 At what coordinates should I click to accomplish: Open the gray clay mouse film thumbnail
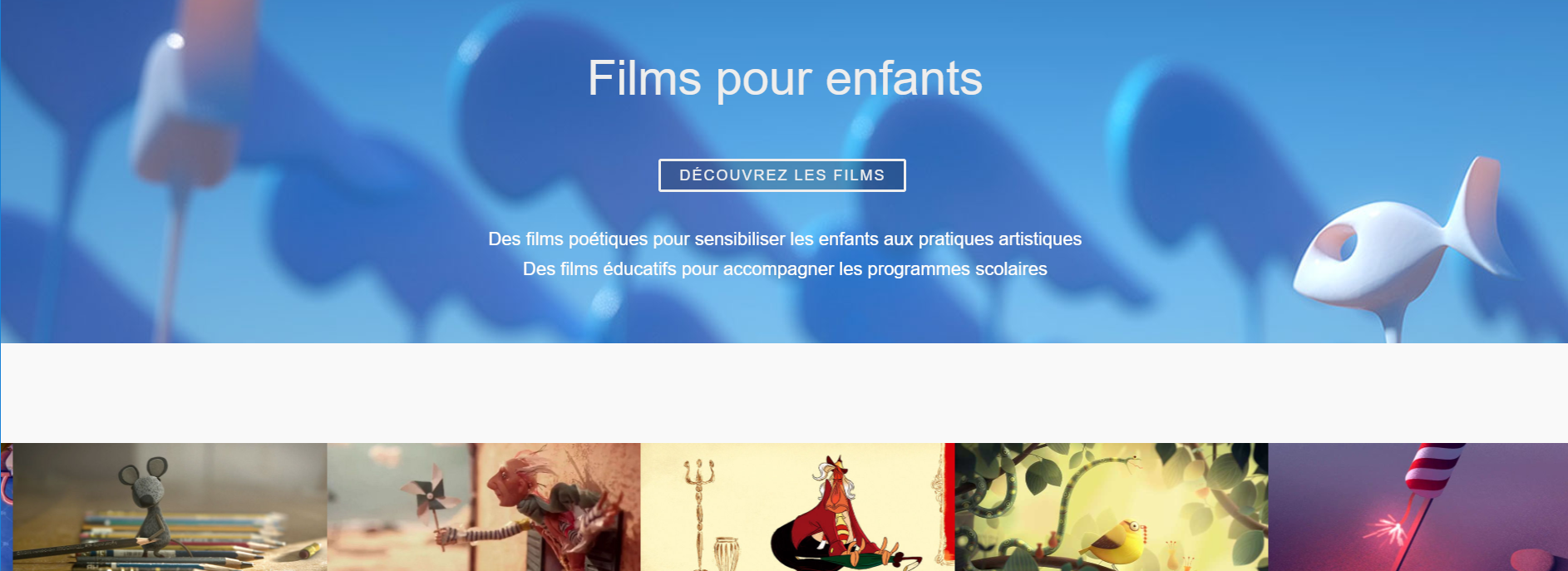170,507
